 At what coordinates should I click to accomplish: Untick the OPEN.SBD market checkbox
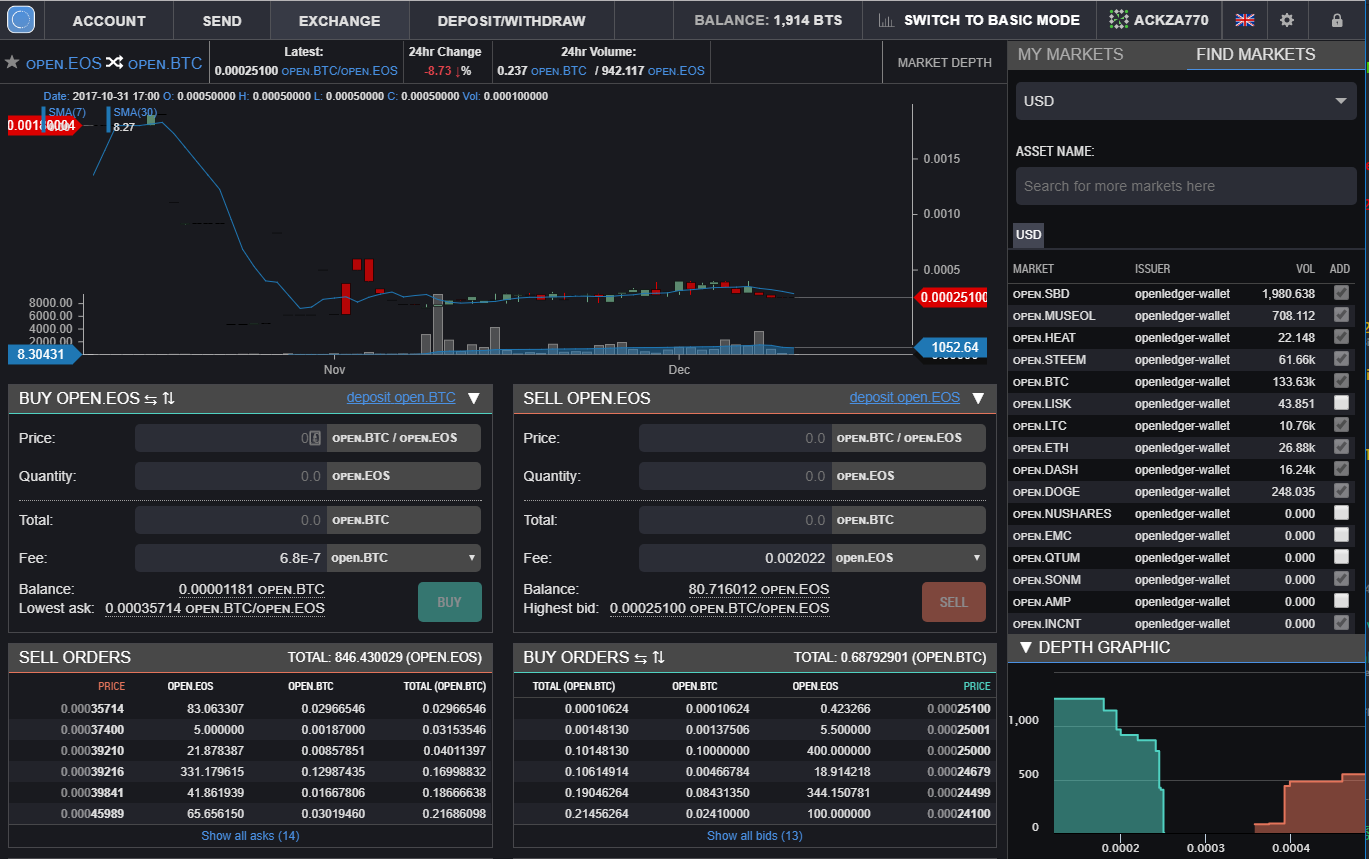pyautogui.click(x=1340, y=293)
